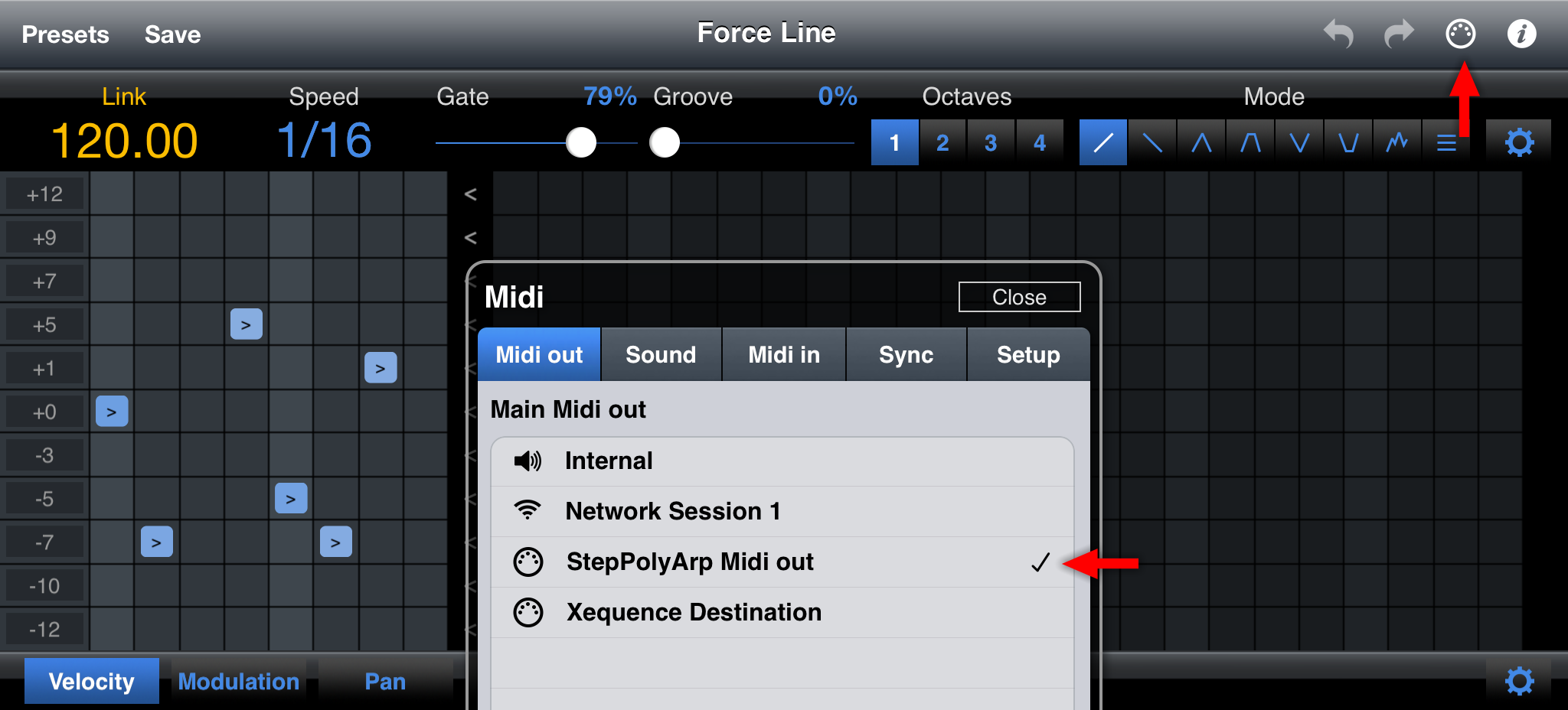This screenshot has height=710, width=1568.
Task: Close the Midi panel with Close button
Action: (x=1019, y=297)
